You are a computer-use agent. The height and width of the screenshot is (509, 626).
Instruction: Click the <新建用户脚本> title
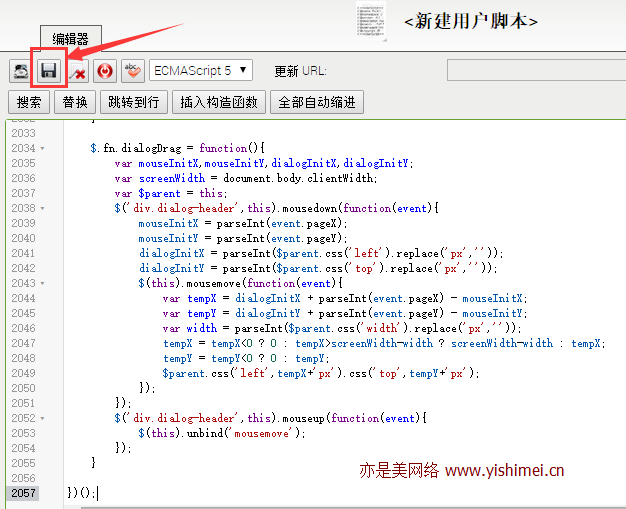pos(471,21)
